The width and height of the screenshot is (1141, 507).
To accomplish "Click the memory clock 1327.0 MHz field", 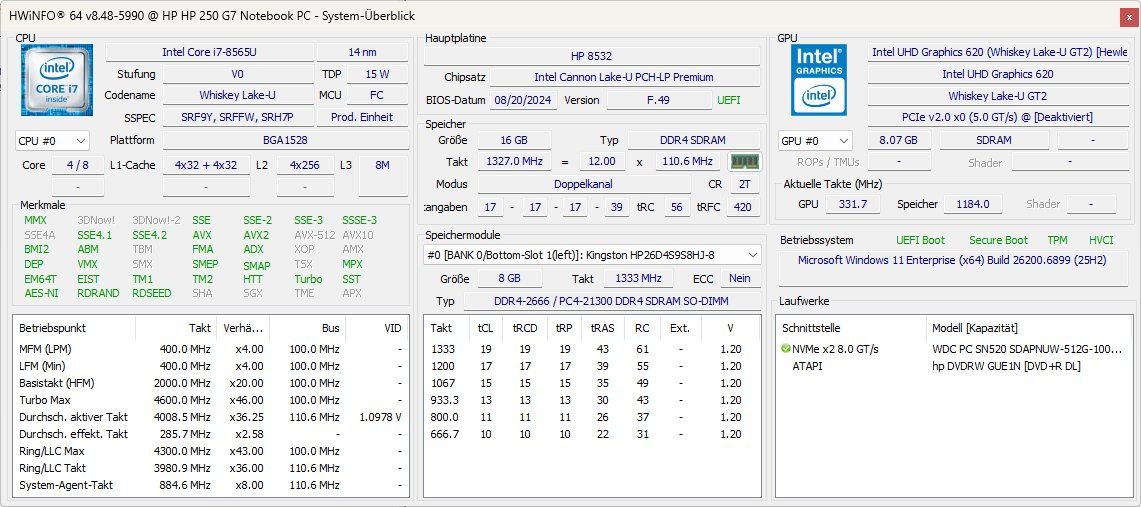I will 514,161.
